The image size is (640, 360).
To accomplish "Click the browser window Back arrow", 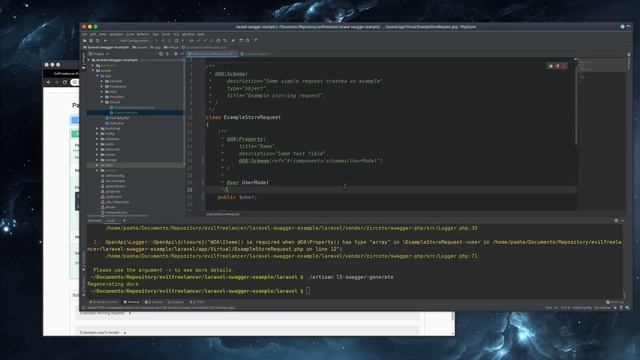I will pyautogui.click(x=49, y=82).
